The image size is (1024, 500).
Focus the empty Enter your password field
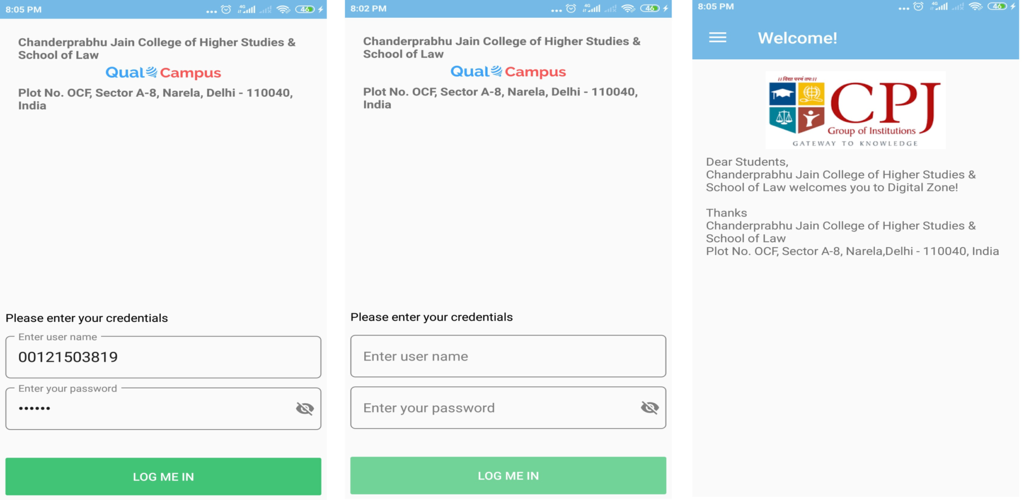tap(508, 408)
